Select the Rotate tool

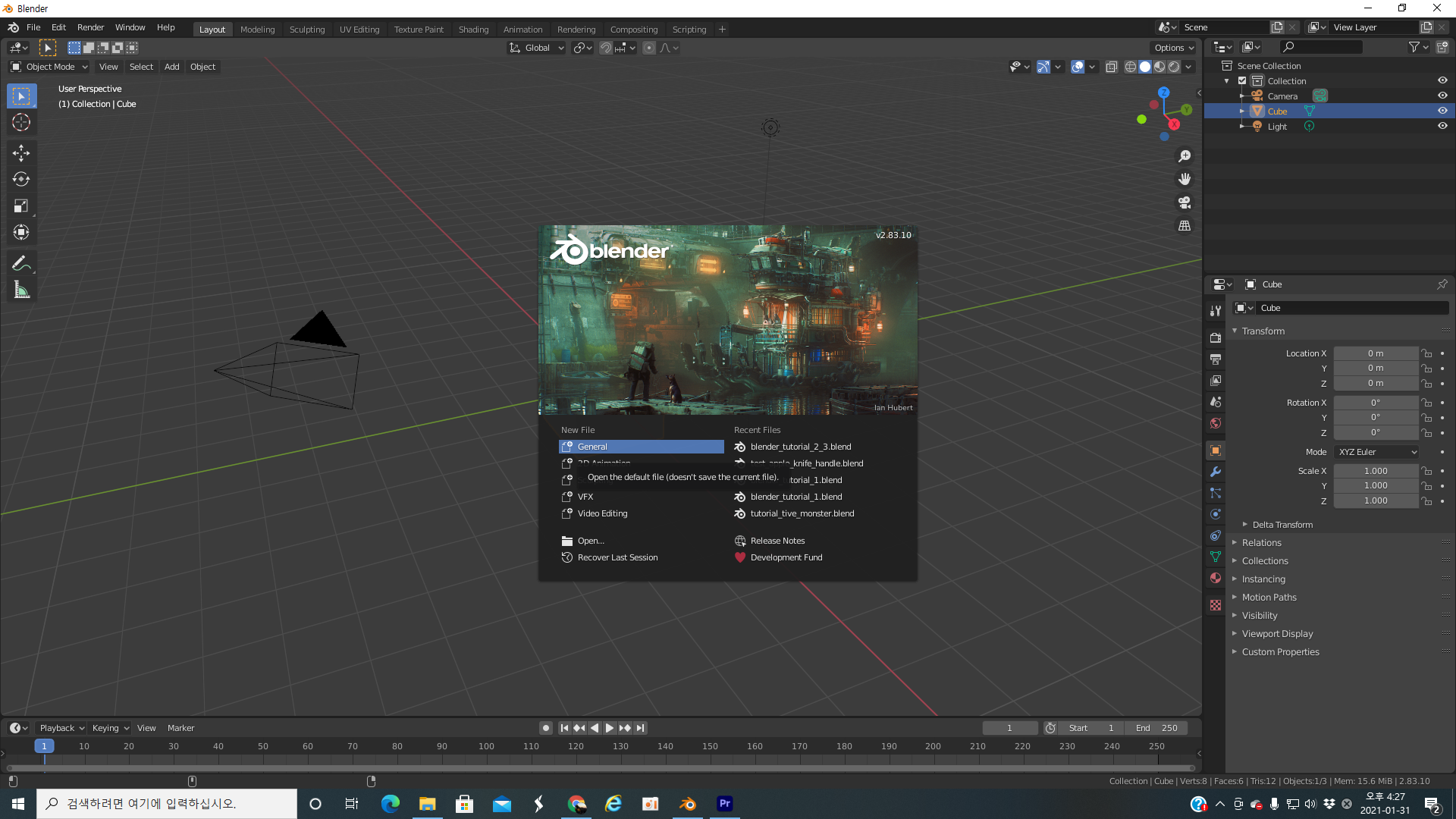click(21, 180)
